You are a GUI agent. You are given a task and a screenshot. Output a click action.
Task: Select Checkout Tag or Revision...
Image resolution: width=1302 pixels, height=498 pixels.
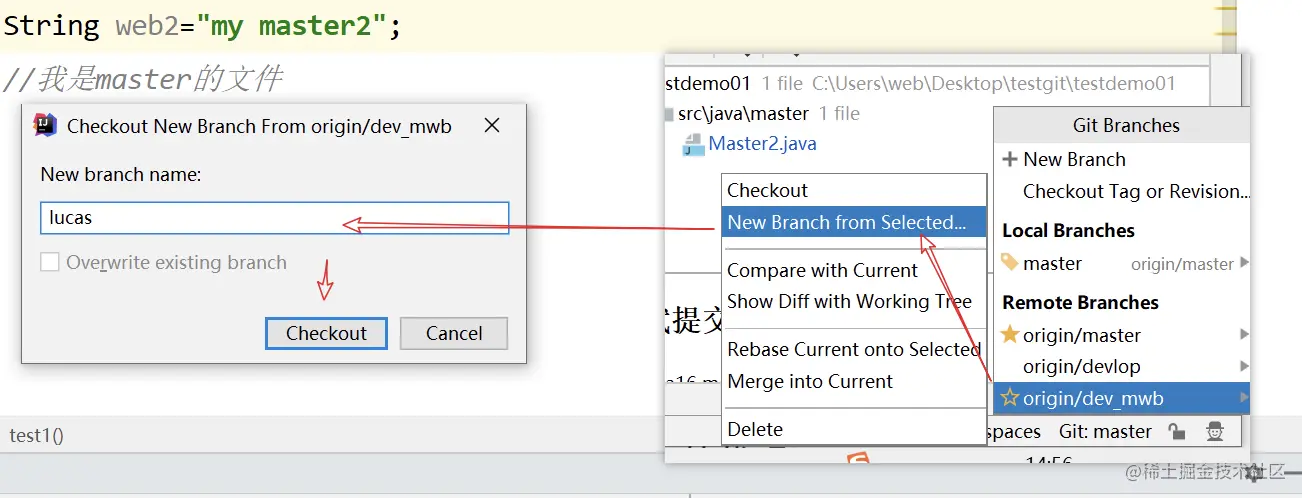[1122, 191]
